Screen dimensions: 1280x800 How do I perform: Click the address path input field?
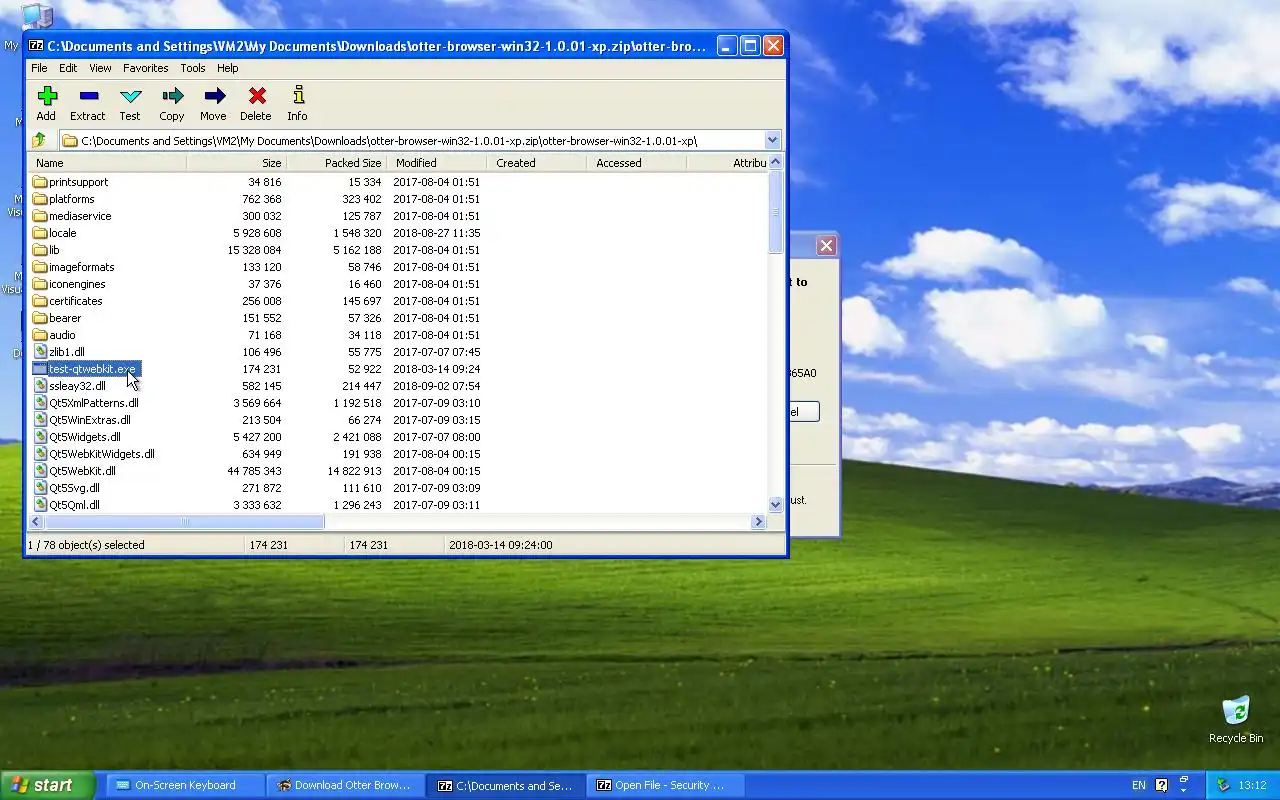click(x=412, y=141)
